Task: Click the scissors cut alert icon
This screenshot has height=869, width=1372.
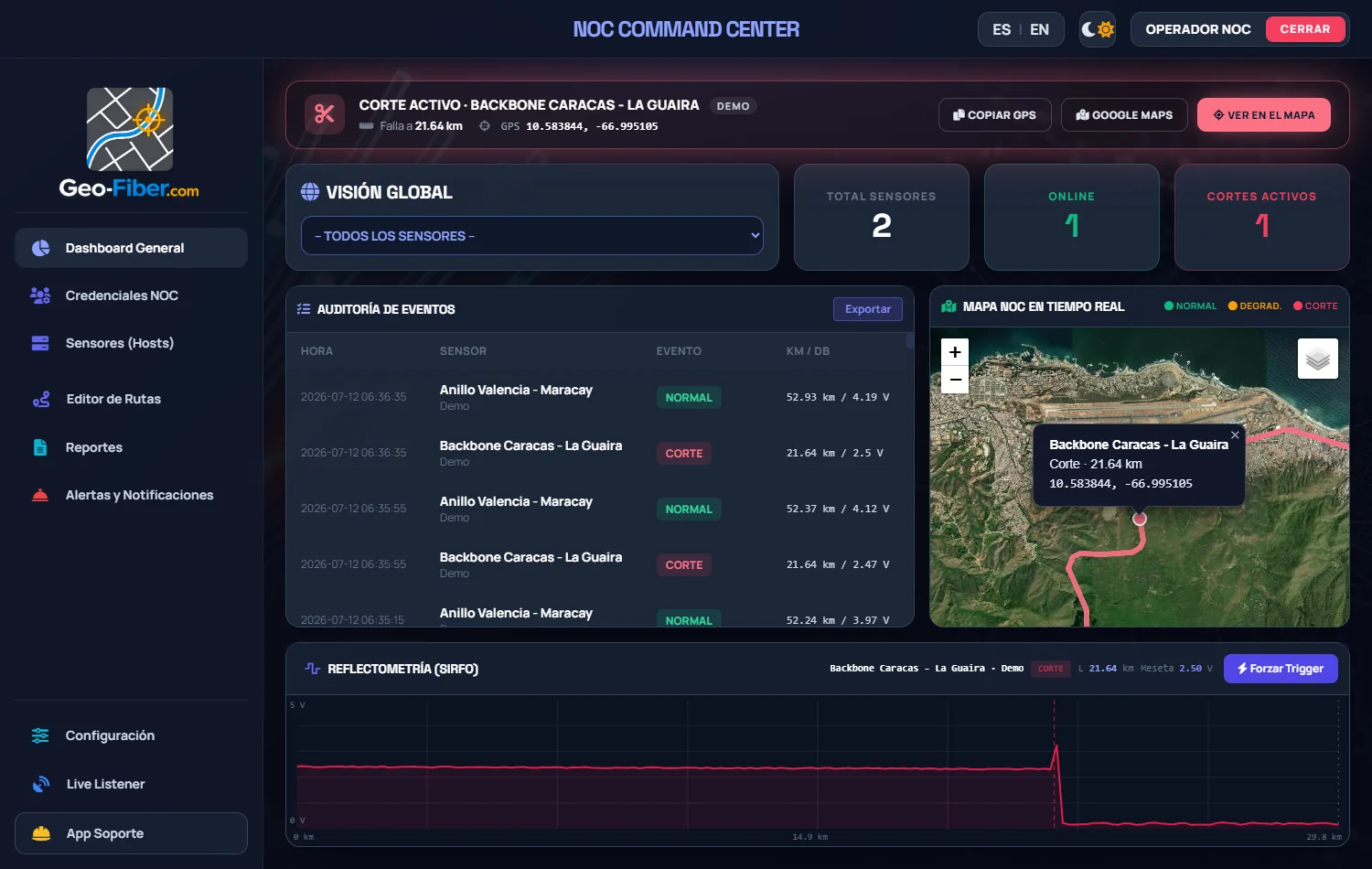Action: [325, 114]
